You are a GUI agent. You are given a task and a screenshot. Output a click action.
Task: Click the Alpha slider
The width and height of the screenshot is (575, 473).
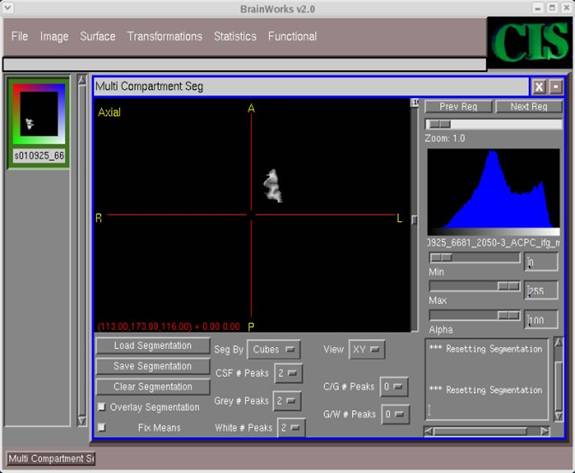pos(475,315)
